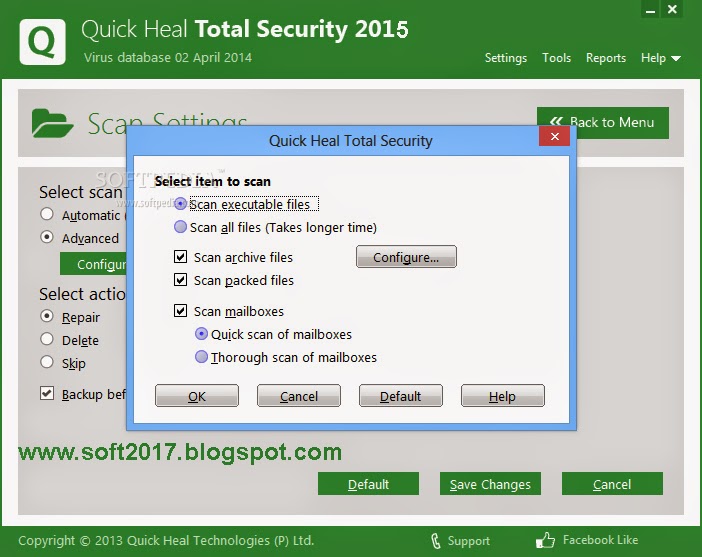Select Skip action radio button
This screenshot has width=702, height=557.
47,362
